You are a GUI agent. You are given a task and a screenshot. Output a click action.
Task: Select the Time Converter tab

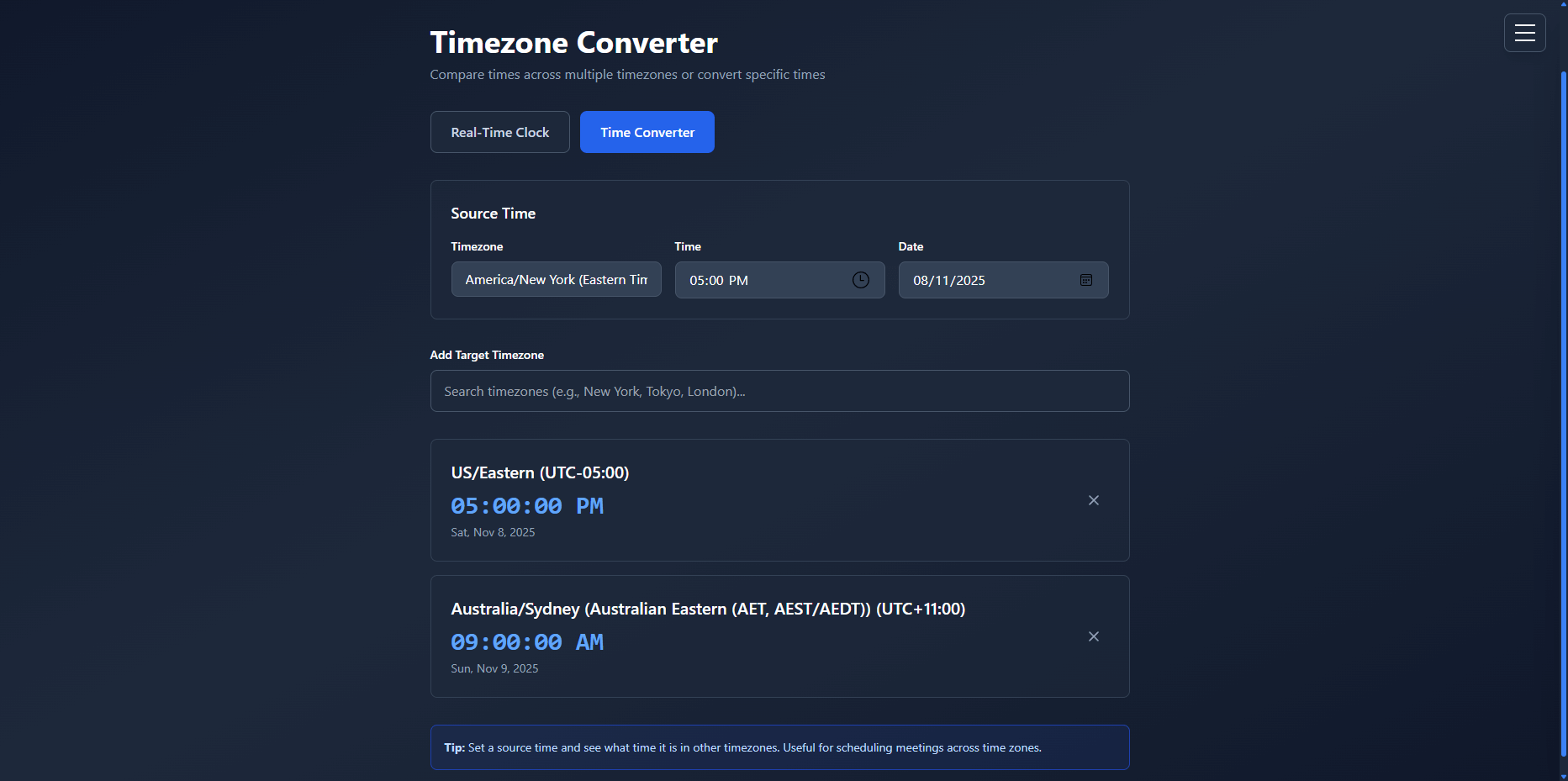pyautogui.click(x=647, y=132)
